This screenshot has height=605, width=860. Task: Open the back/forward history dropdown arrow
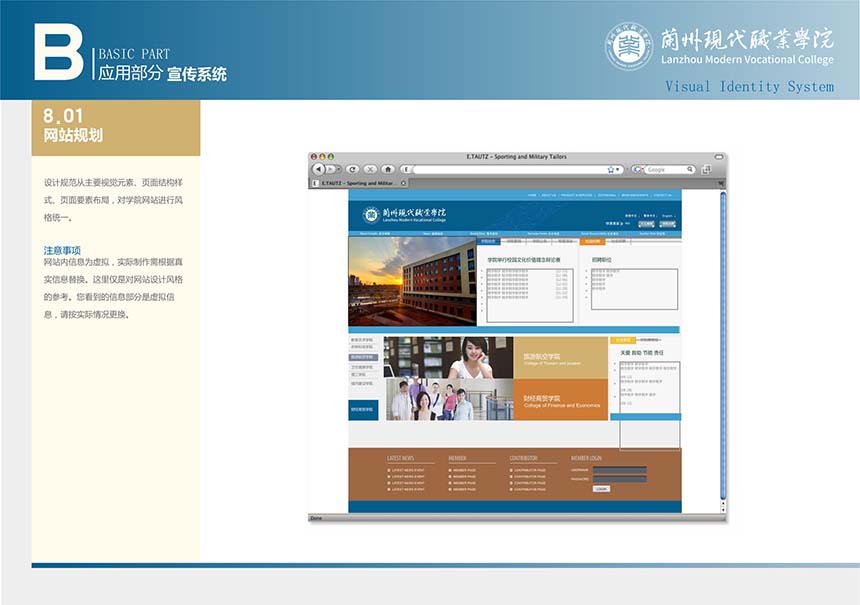click(339, 170)
